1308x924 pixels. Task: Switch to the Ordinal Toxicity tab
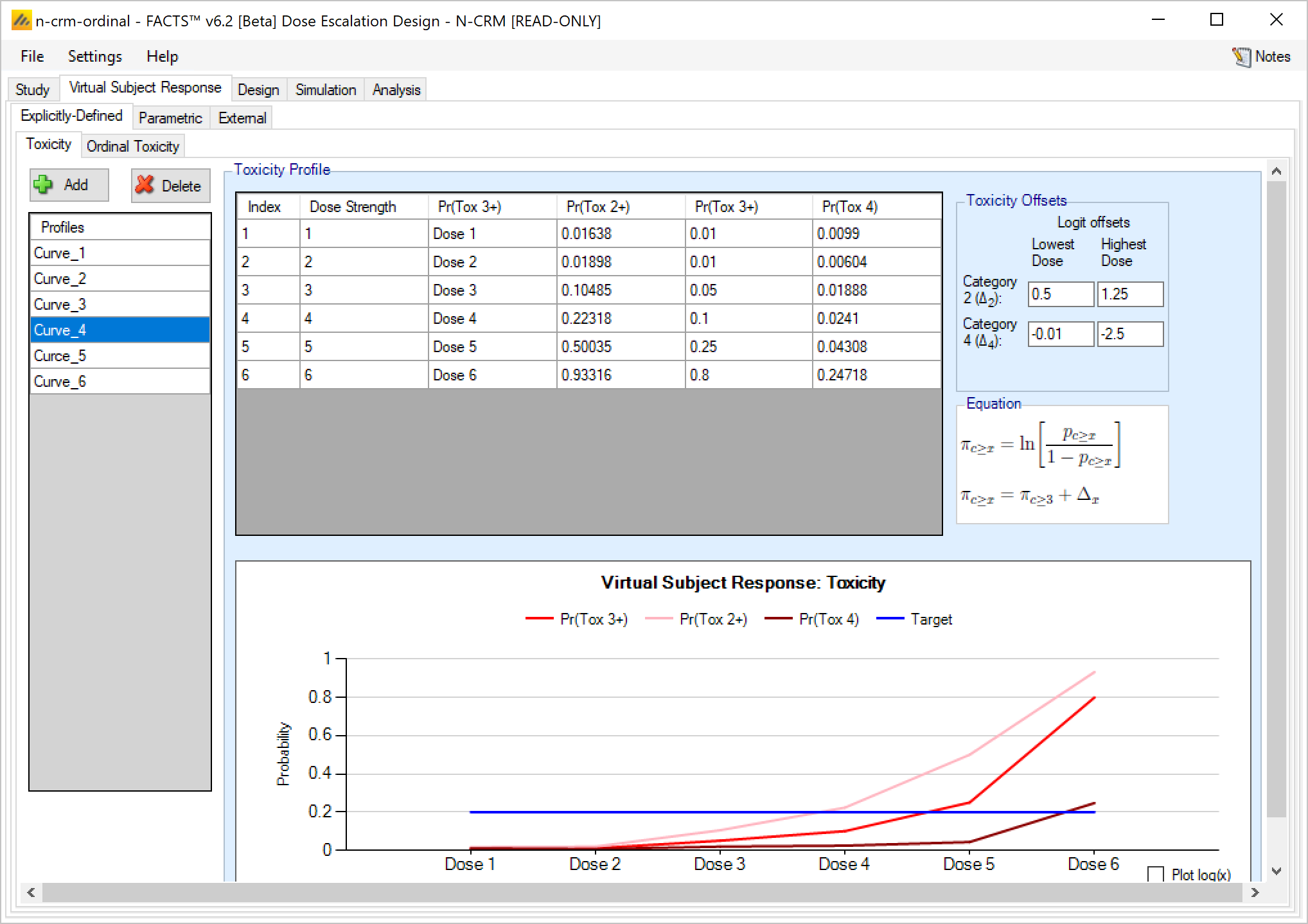coord(132,147)
